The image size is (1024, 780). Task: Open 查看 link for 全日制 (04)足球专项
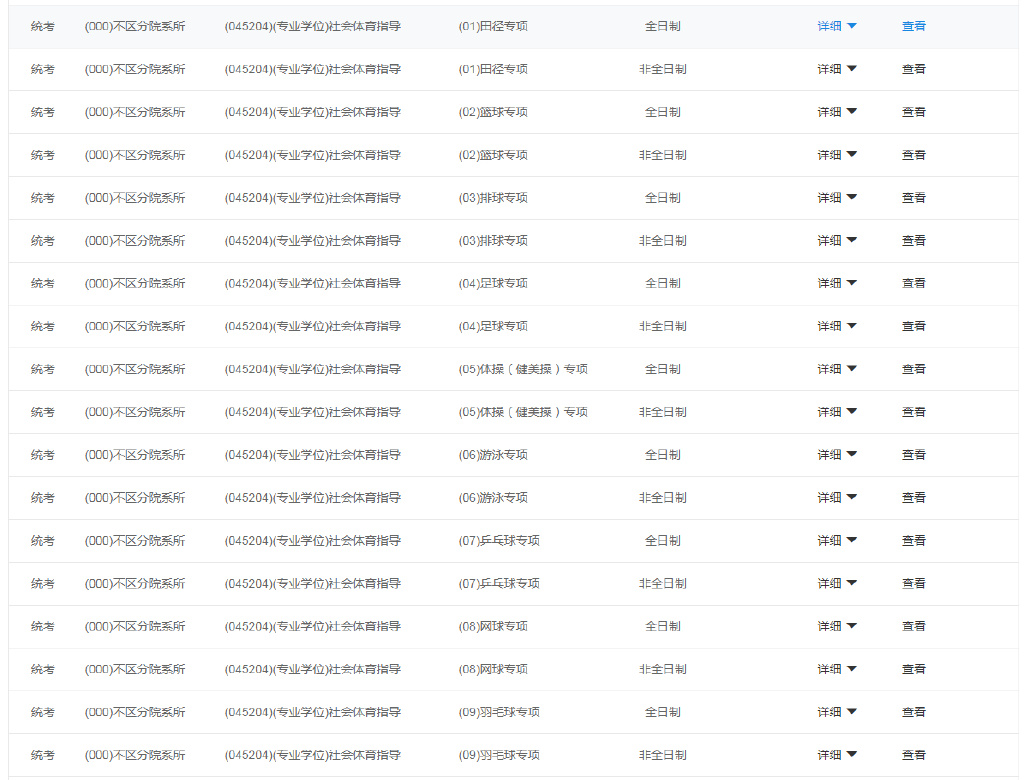[914, 284]
